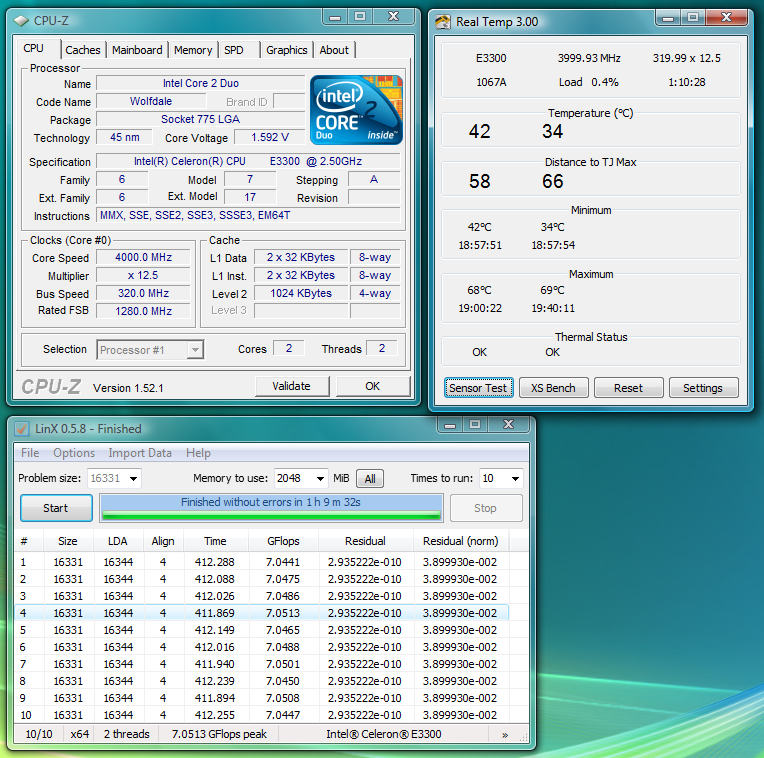Open the Mainboard tab in CPU-Z

point(137,50)
